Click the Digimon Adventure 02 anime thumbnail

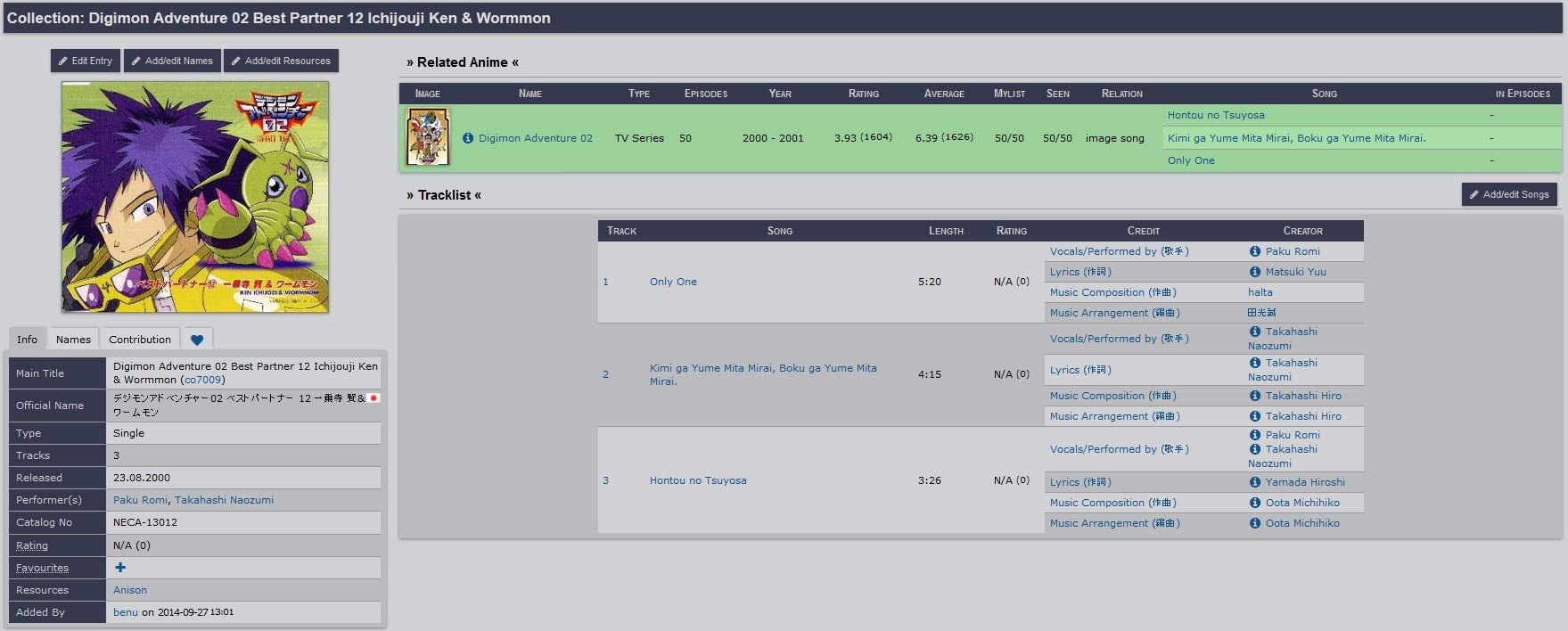coord(428,137)
